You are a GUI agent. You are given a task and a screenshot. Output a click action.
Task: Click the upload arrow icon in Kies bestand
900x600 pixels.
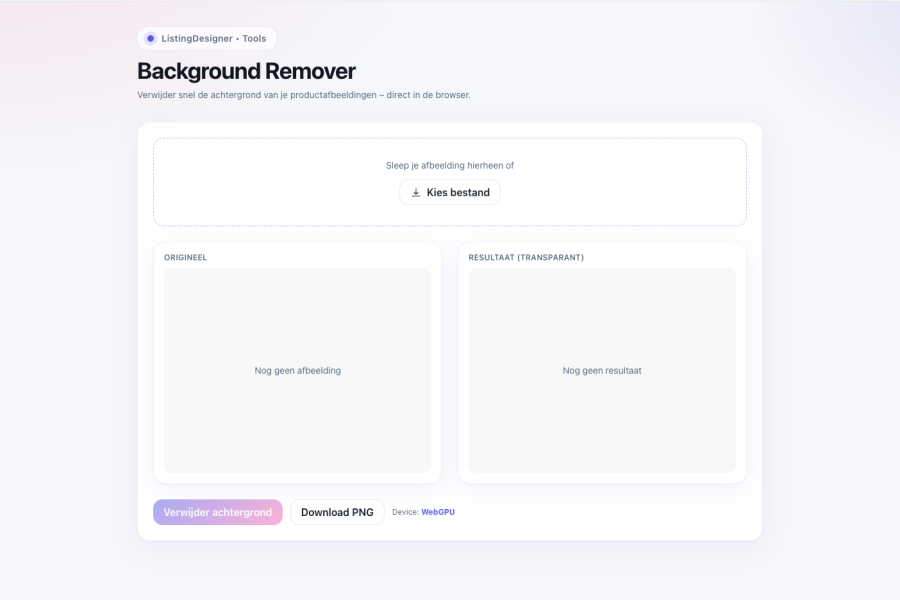tap(416, 192)
